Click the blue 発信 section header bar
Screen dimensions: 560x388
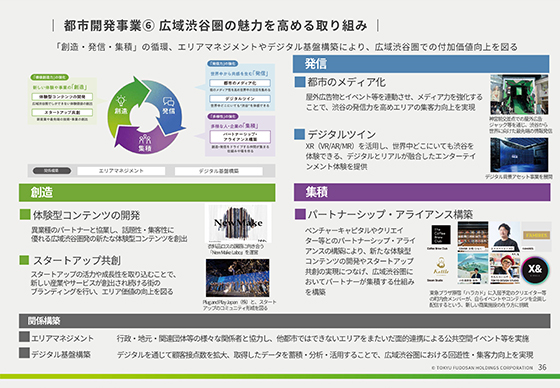pos(421,64)
